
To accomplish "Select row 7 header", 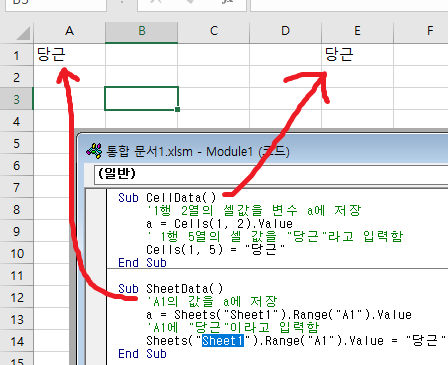I will (17, 187).
